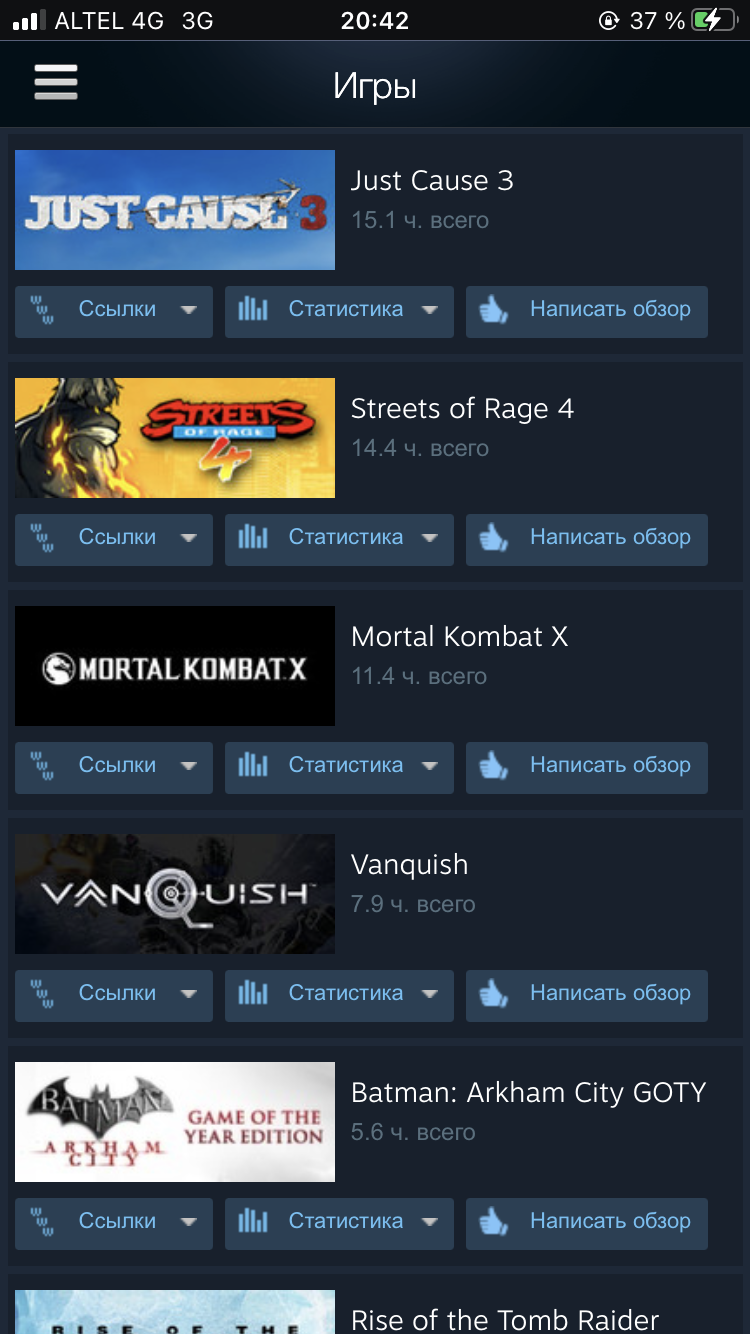
Task: Click Написать обзор for Streets of Rage 4
Action: 587,539
